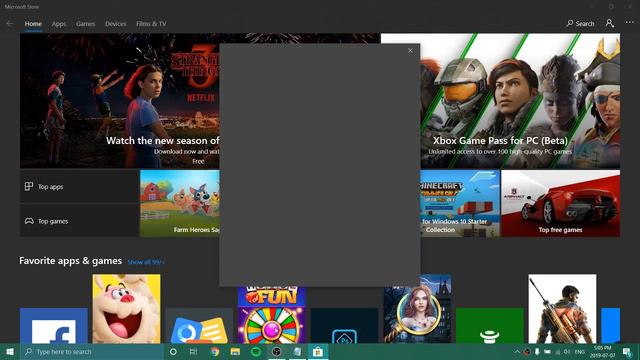Open the volume tray icon
This screenshot has height=360, width=640.
coord(567,352)
